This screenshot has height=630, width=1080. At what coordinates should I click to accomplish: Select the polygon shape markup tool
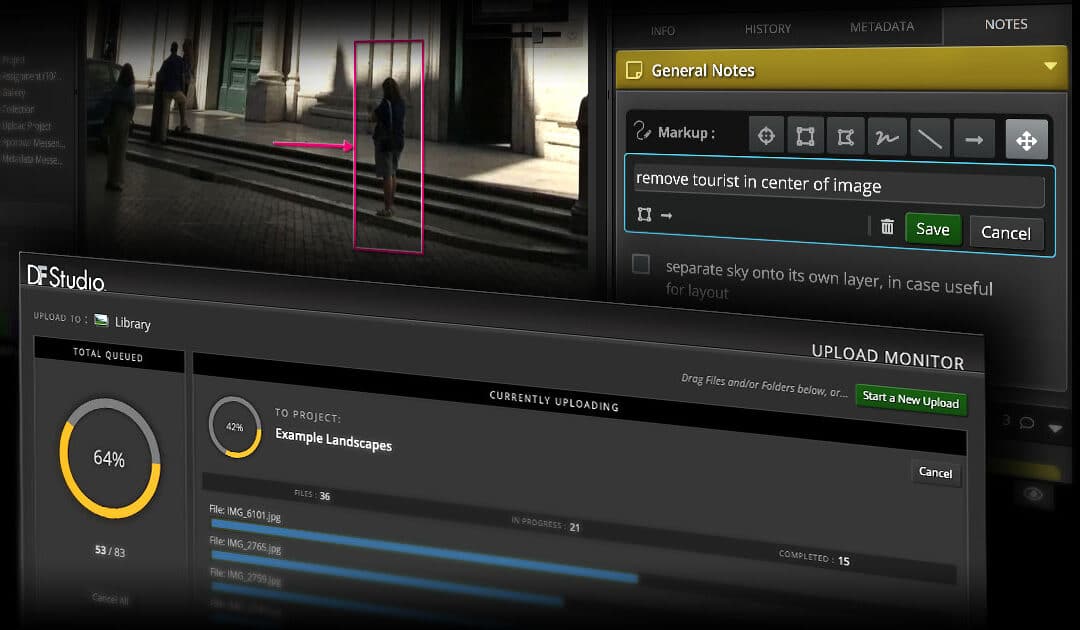pos(846,137)
